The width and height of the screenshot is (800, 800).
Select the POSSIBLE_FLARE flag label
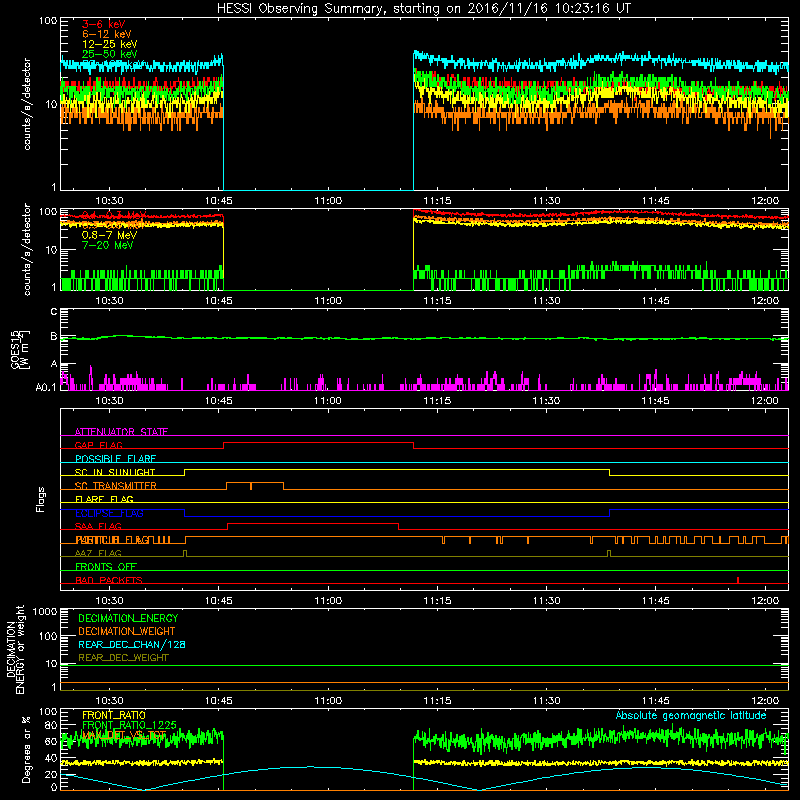115,459
